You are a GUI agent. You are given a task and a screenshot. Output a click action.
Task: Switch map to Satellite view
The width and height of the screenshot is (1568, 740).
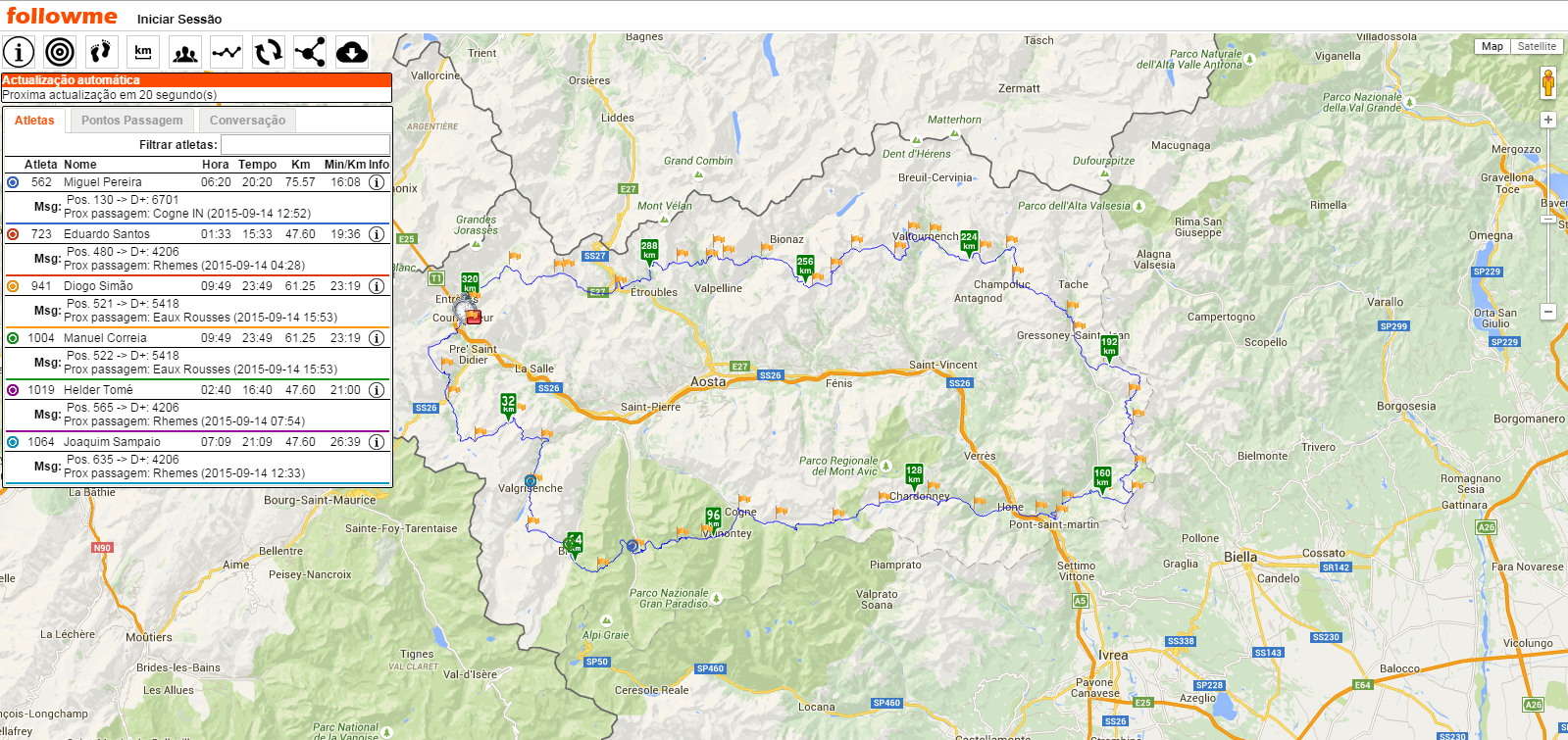click(1537, 46)
